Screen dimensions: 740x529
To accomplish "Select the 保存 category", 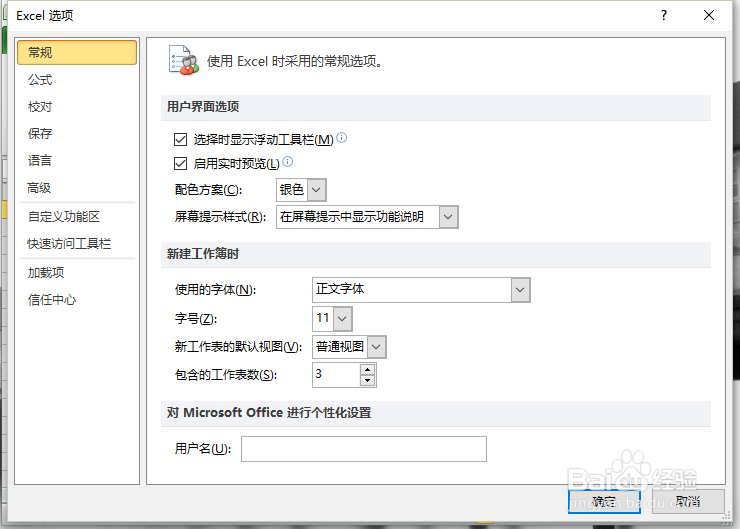I will pyautogui.click(x=77, y=134).
